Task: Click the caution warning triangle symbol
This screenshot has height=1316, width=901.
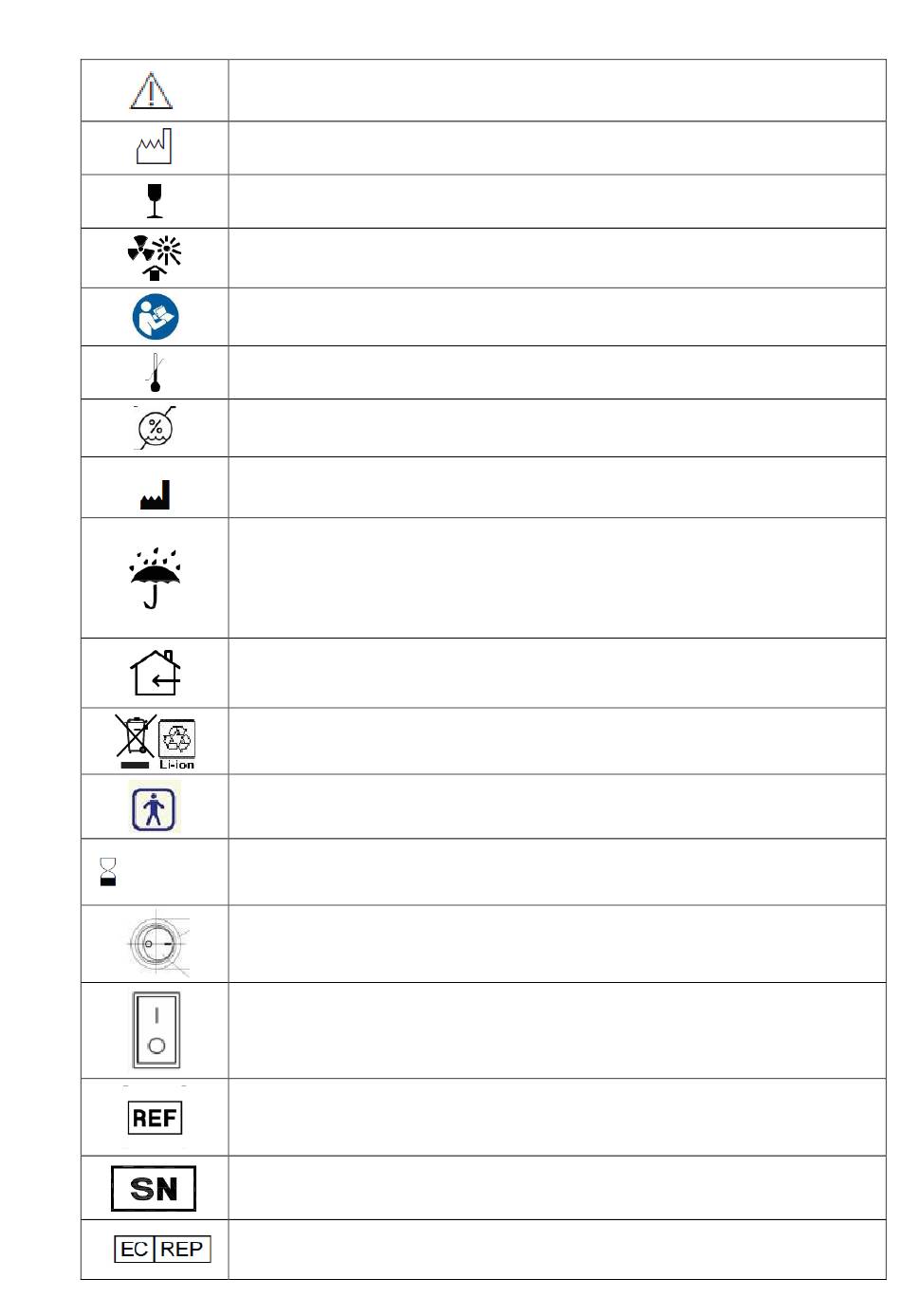Action: (151, 91)
